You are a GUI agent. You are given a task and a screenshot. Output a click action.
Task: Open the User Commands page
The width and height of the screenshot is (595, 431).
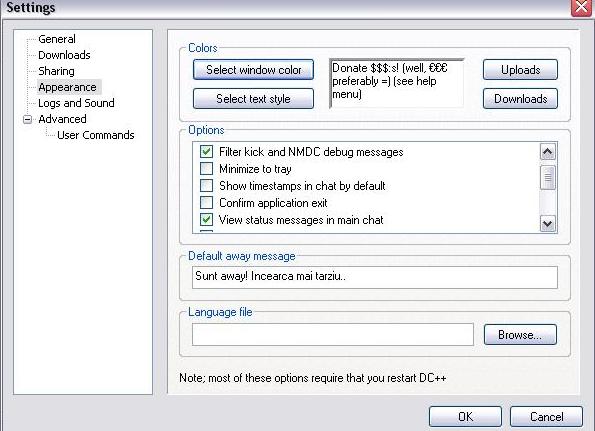tap(96, 135)
